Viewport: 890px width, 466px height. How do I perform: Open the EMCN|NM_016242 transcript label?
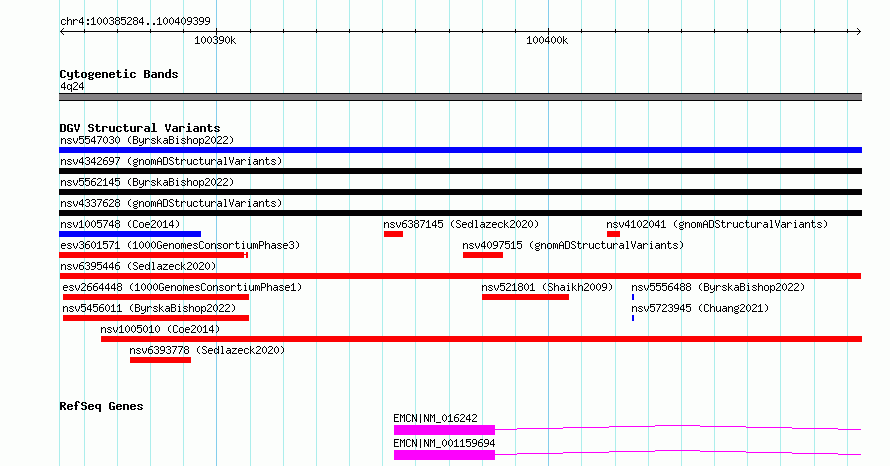(x=435, y=418)
